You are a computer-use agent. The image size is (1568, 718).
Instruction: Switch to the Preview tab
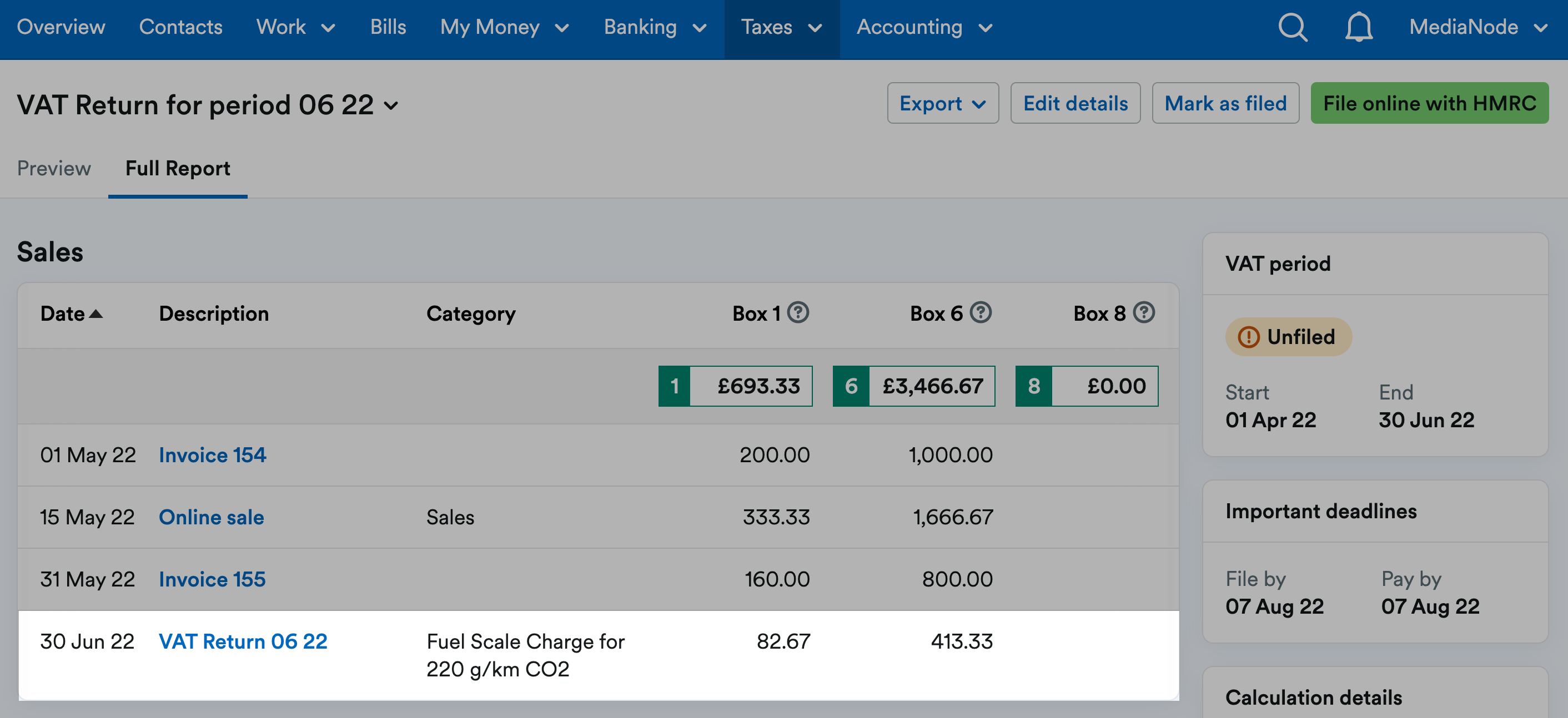tap(54, 169)
